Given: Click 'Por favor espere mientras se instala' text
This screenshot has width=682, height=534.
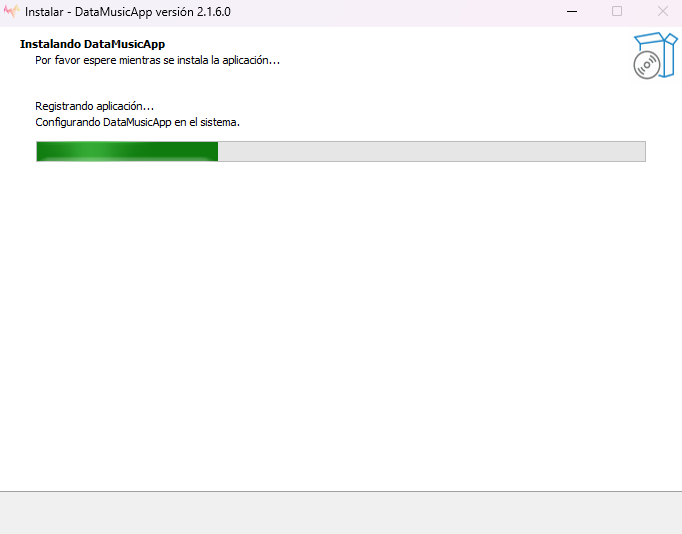Looking at the screenshot, I should click(x=157, y=60).
